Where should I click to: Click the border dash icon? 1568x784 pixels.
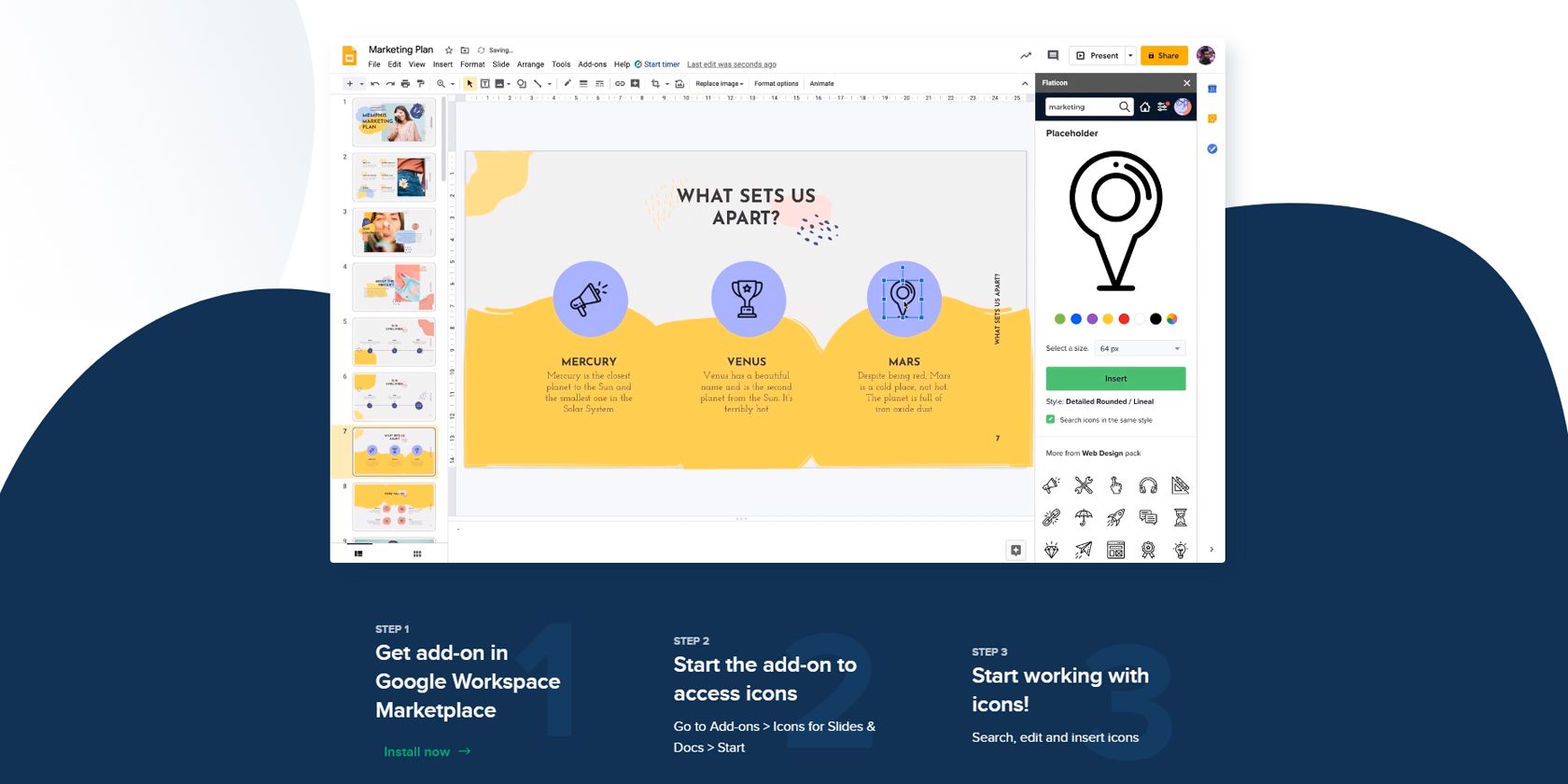coord(599,84)
